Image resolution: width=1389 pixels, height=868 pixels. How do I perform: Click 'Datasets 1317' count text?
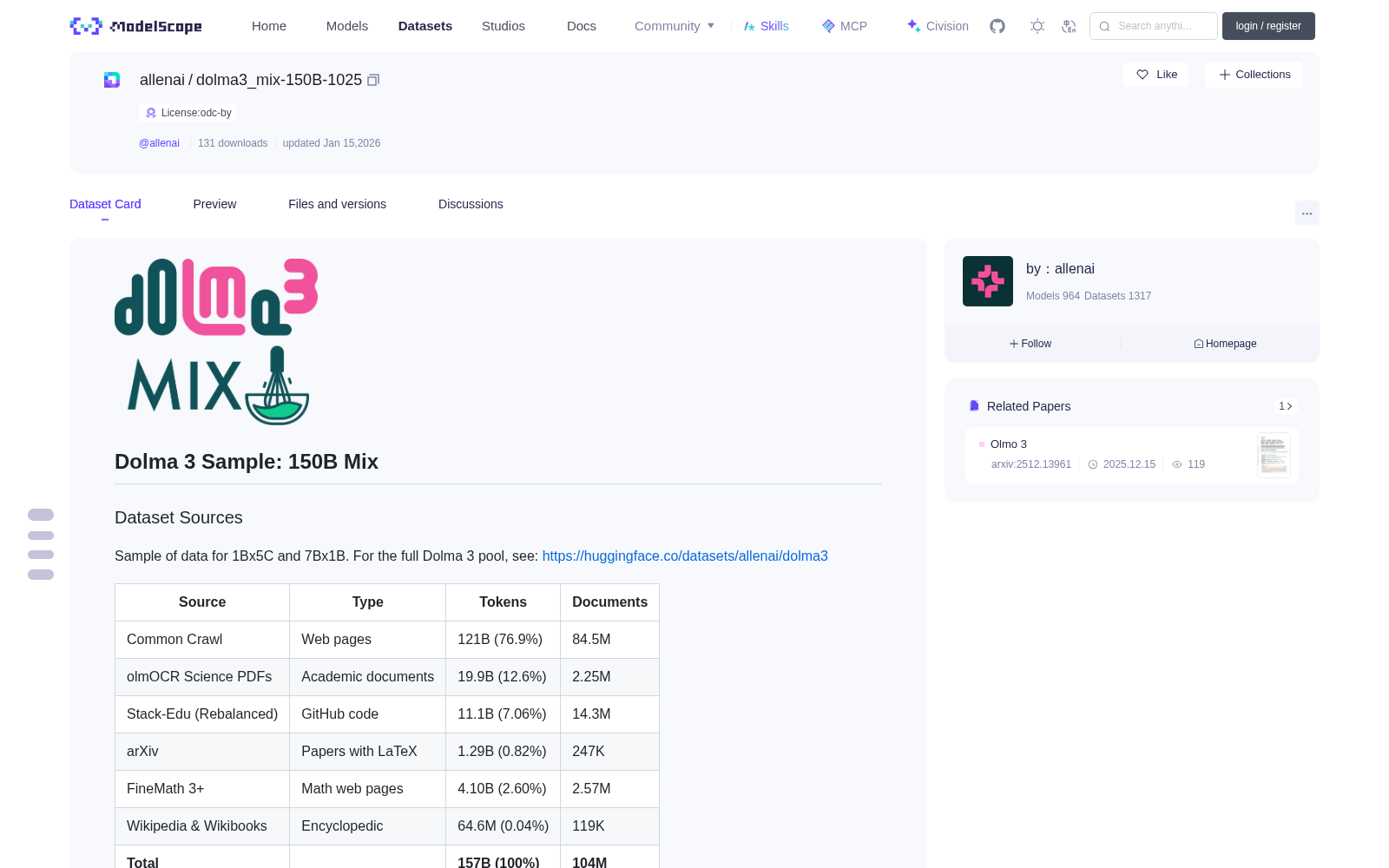[1118, 296]
